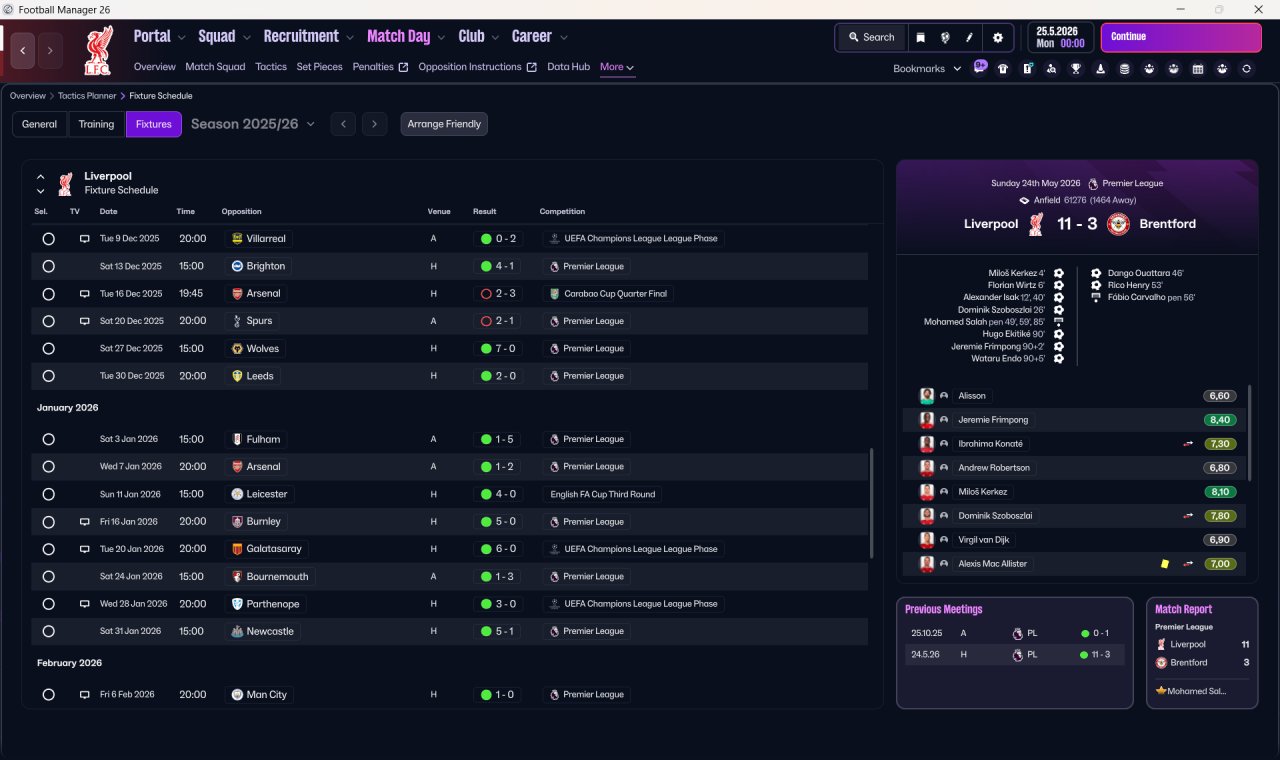This screenshot has height=760, width=1280.
Task: Click the fixture list vertical scrollbar
Action: 872,503
